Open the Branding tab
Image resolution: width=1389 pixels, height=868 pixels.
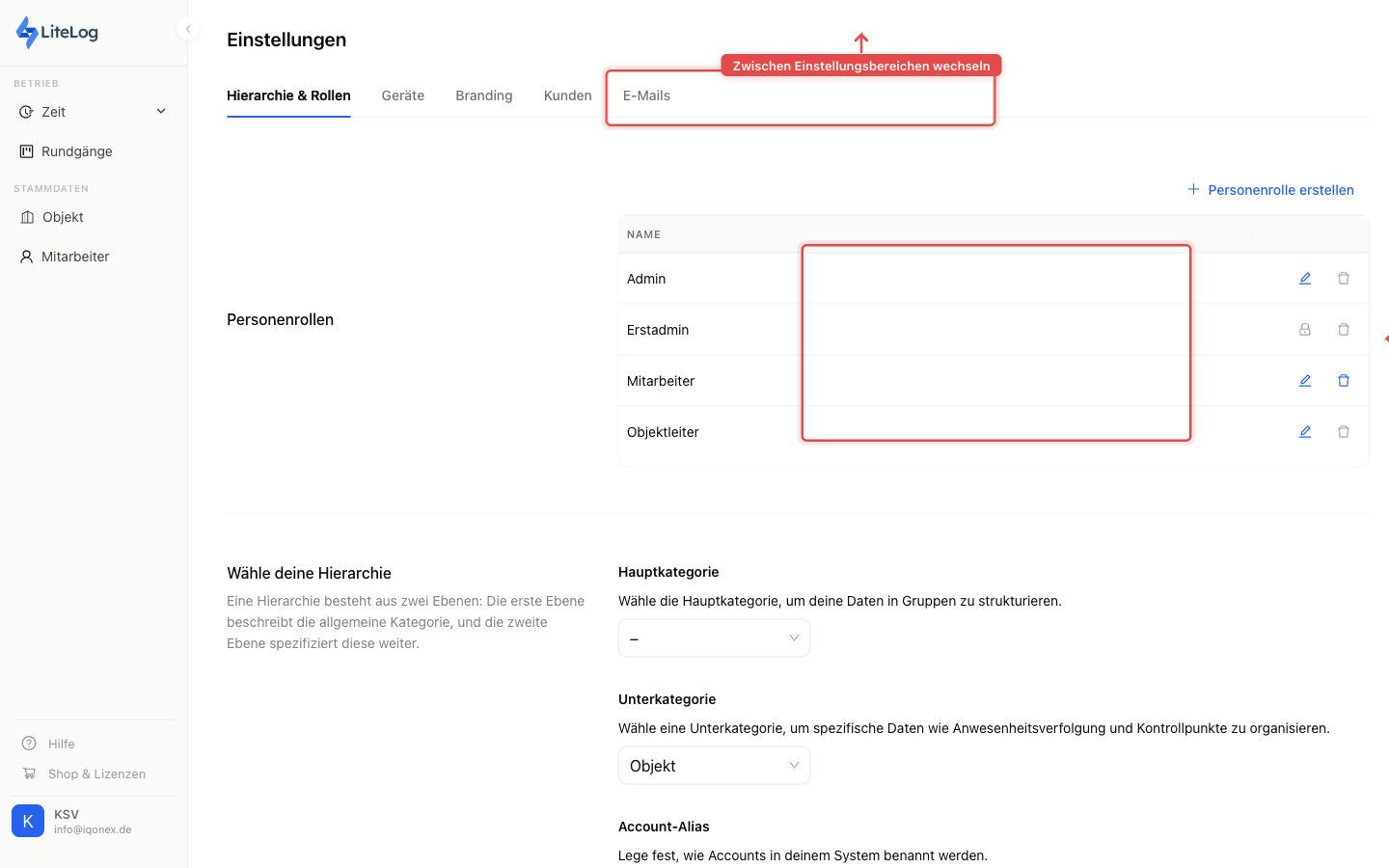[x=484, y=95]
